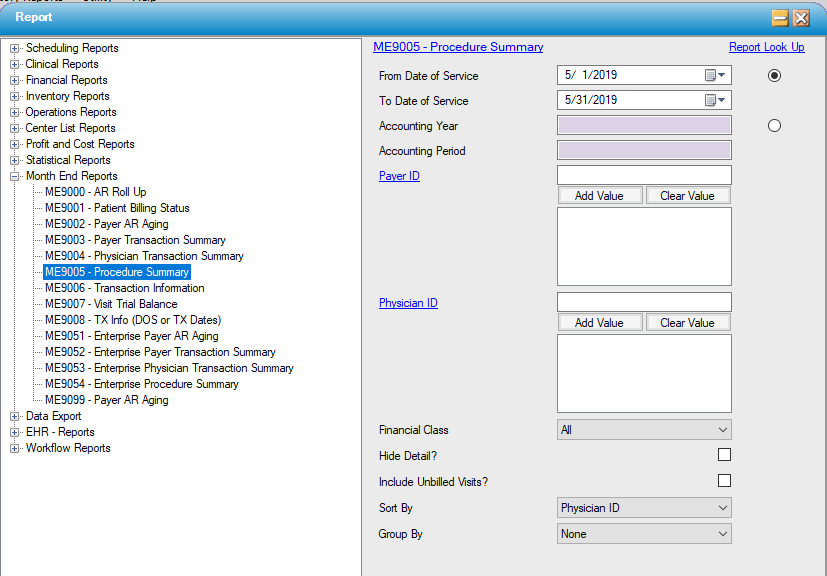Click Clear Value under Physician ID

coord(687,323)
